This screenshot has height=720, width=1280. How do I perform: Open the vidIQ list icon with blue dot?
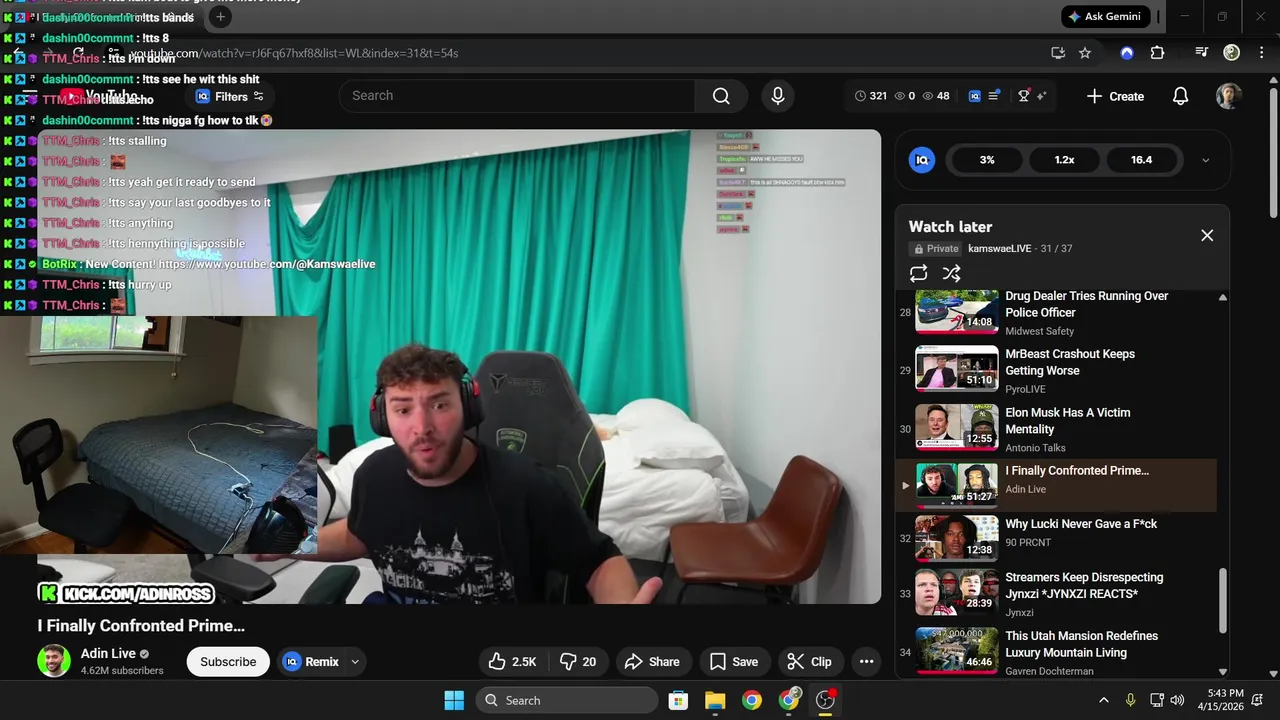(x=994, y=96)
